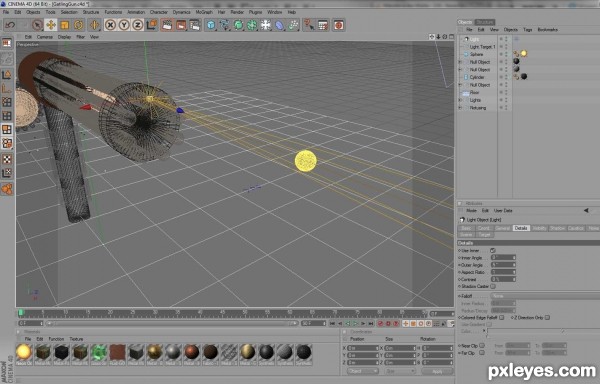Enable the Shadow Caster checkbox
Screen dimensions: 600x384
(x=493, y=286)
